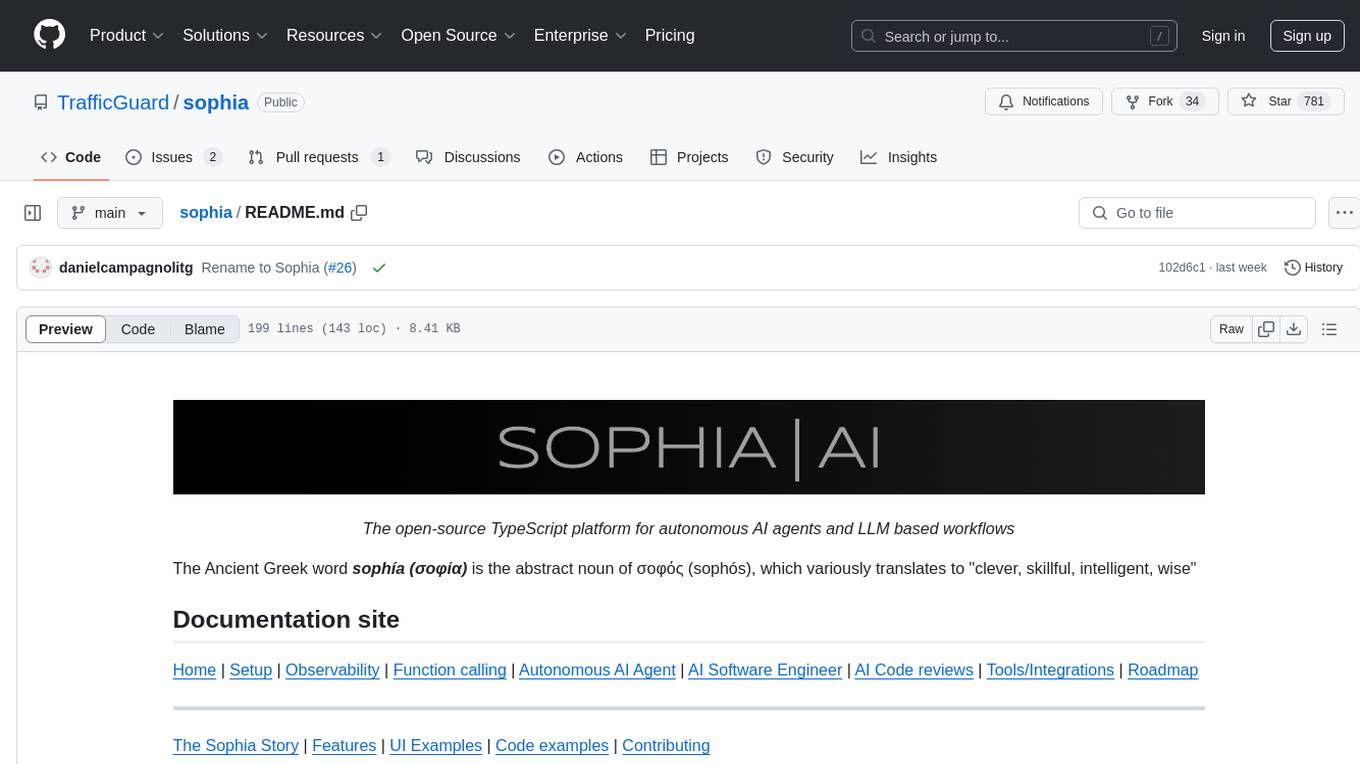Jump to the Features section

[344, 745]
